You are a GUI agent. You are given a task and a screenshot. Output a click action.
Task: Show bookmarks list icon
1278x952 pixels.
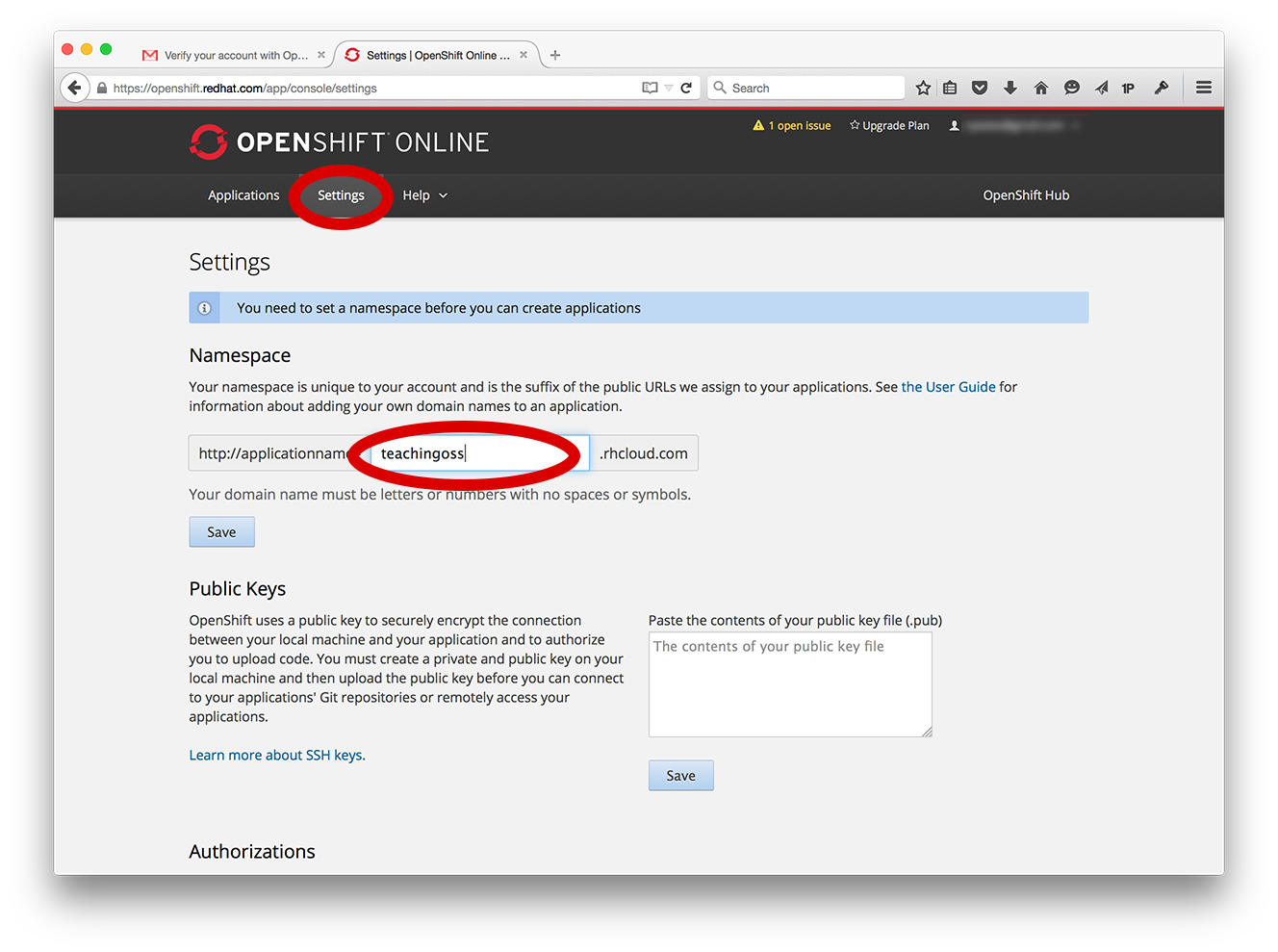[950, 88]
